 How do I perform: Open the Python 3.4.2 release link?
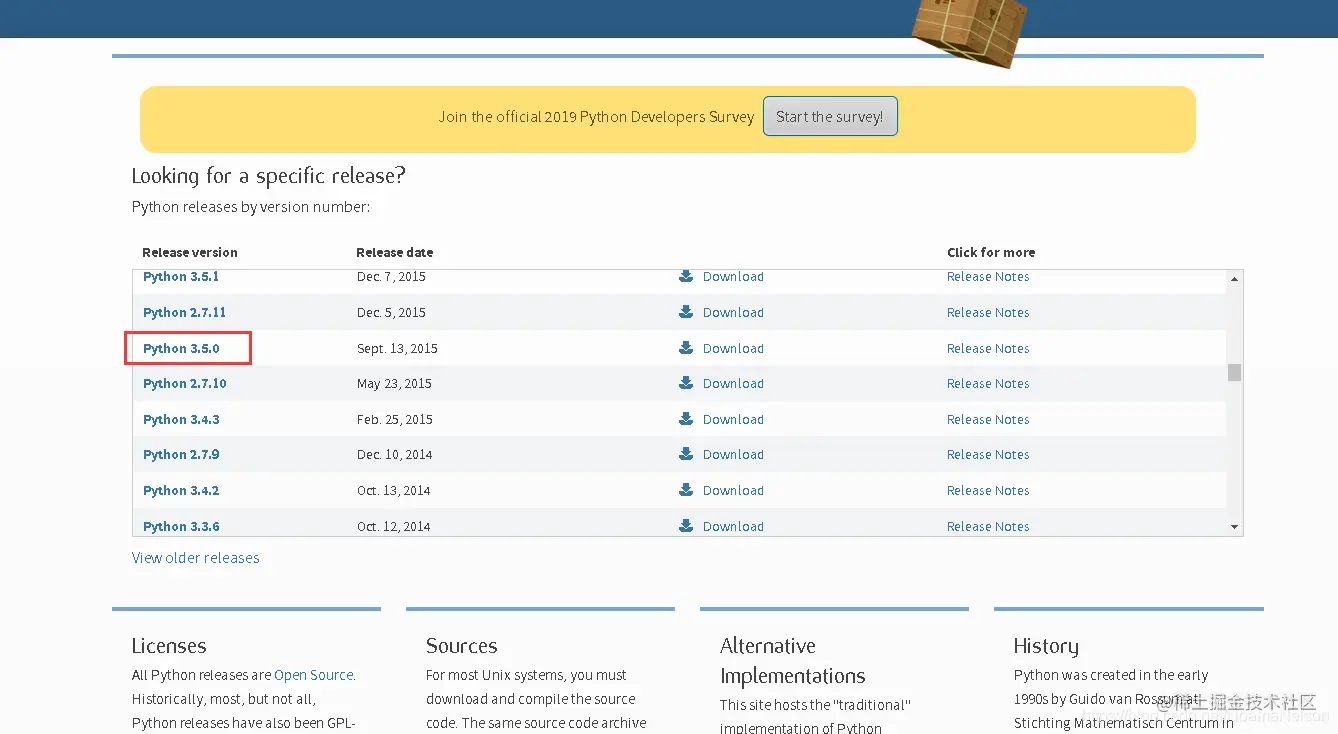(181, 490)
